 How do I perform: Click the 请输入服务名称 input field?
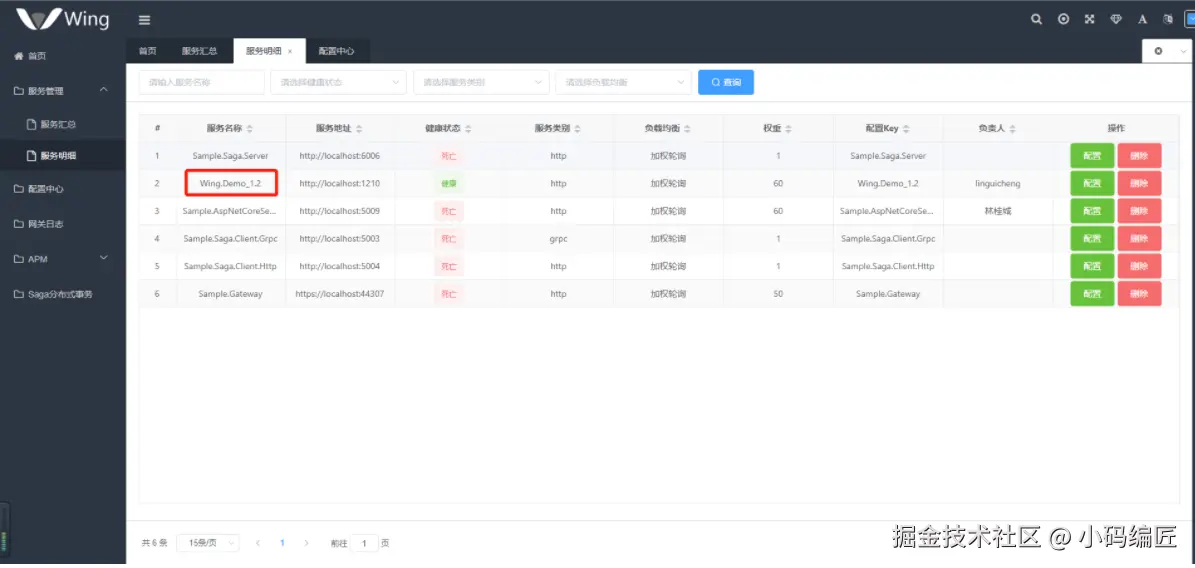point(201,82)
